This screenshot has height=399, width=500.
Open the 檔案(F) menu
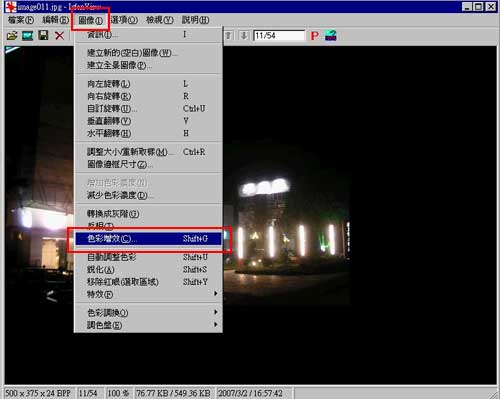(x=21, y=20)
